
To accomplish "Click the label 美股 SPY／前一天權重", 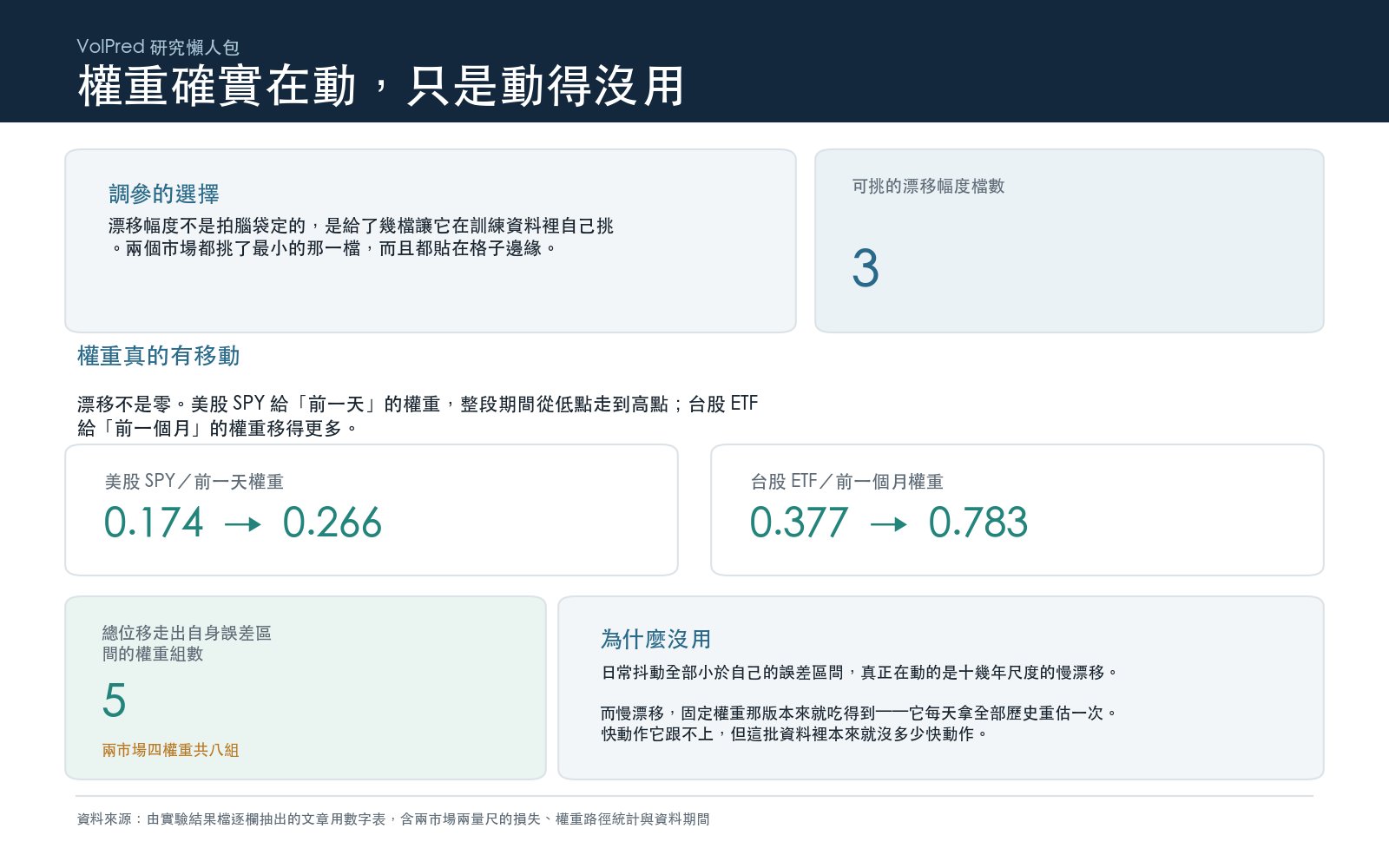I will pos(194,482).
